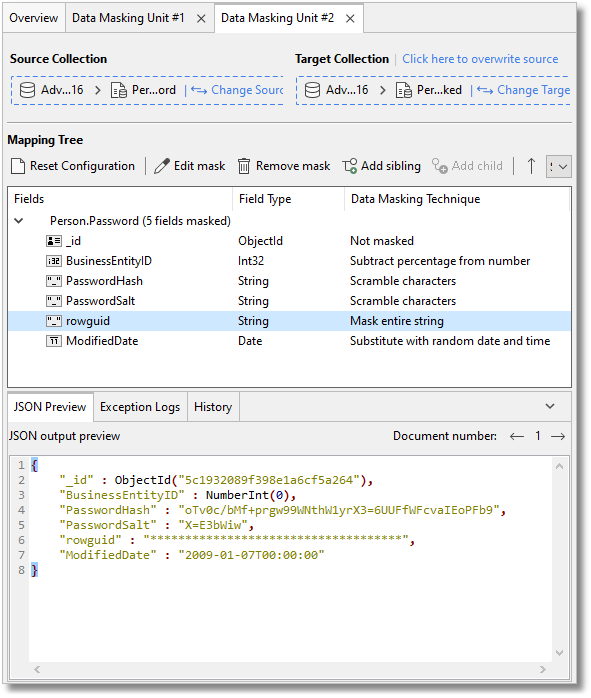Image resolution: width=591 pixels, height=698 pixels.
Task: Go to next document with right arrow
Action: click(x=558, y=436)
